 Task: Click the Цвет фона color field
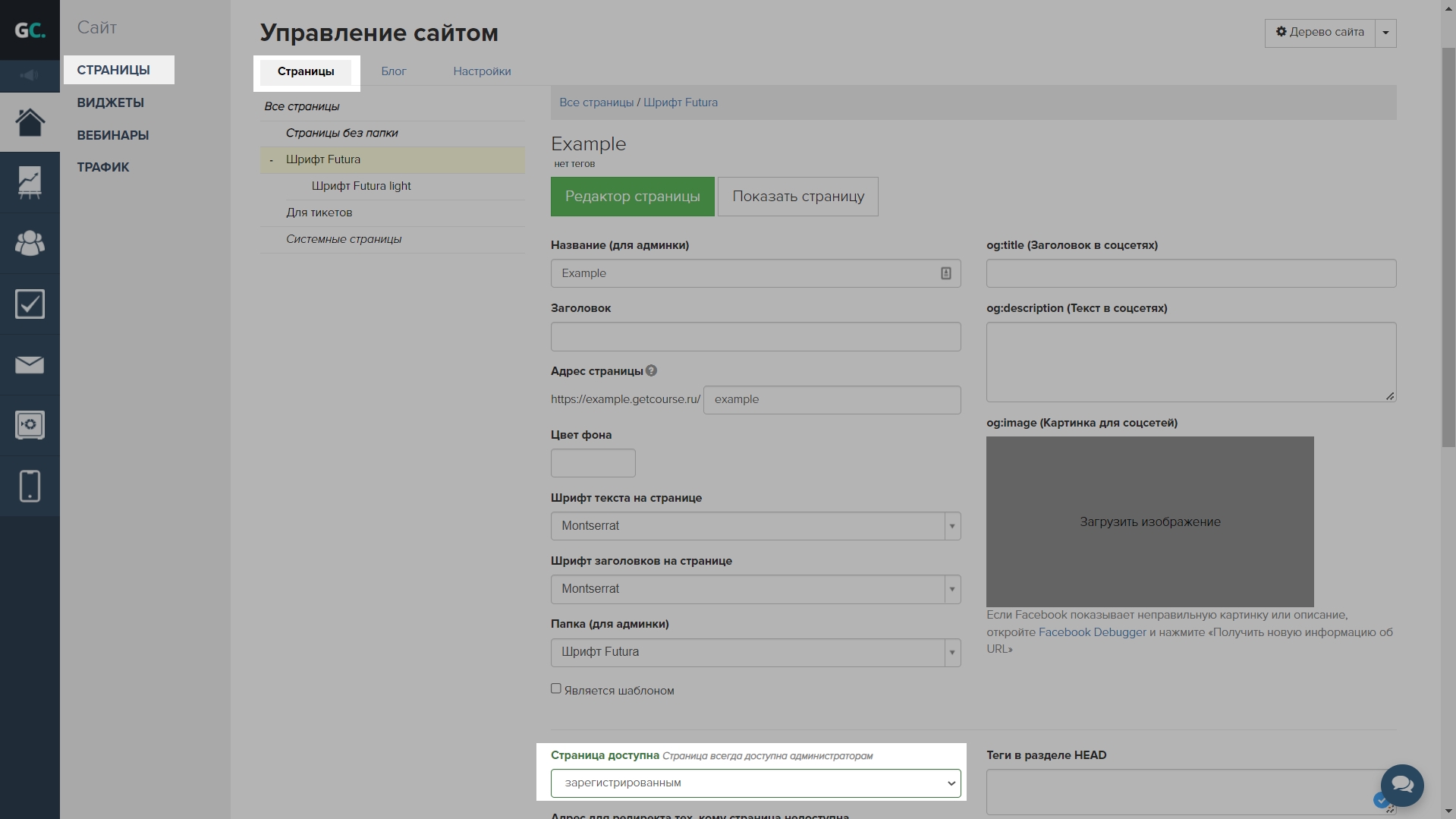point(593,463)
